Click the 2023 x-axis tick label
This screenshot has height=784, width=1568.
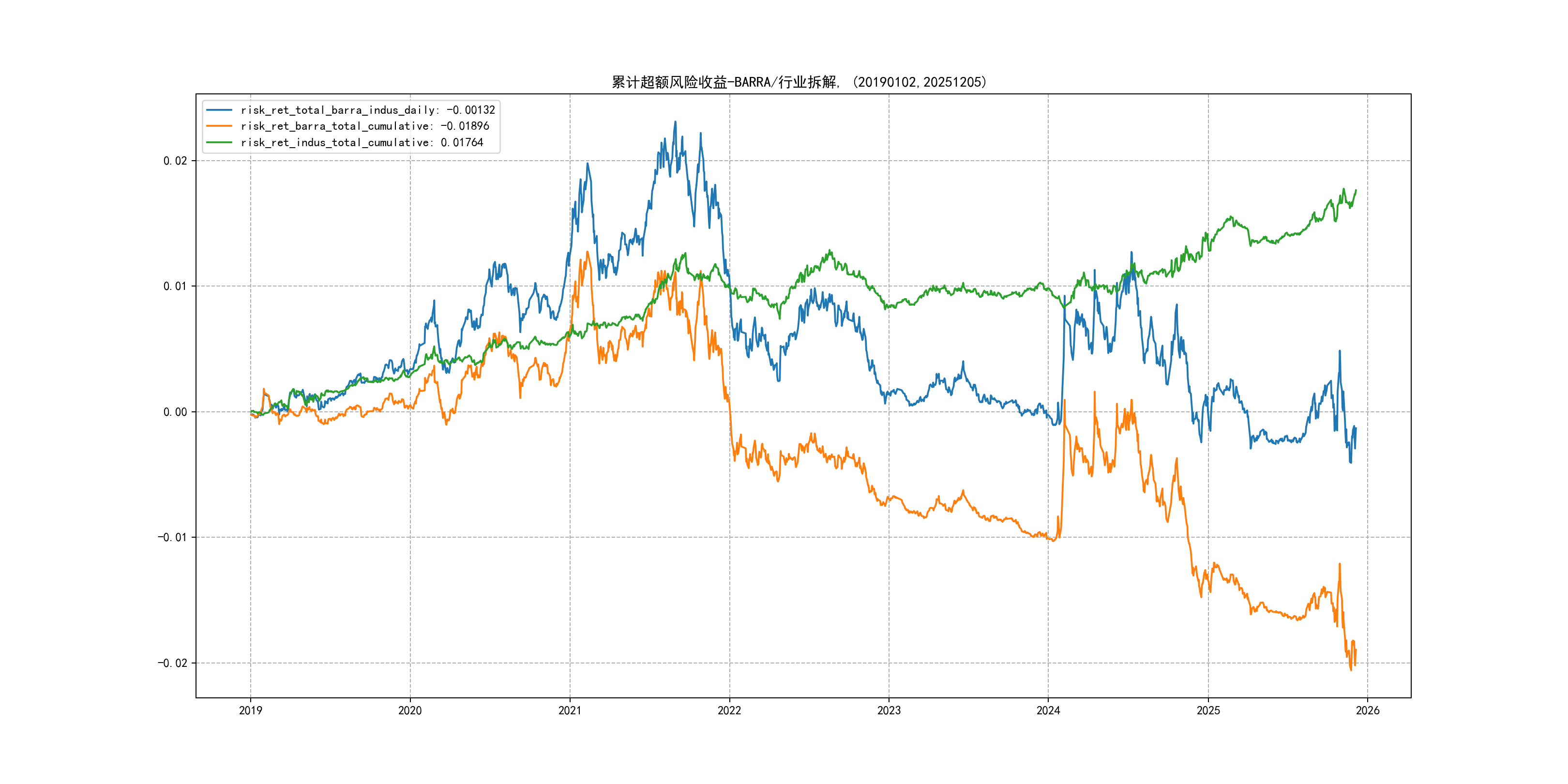tap(889, 710)
